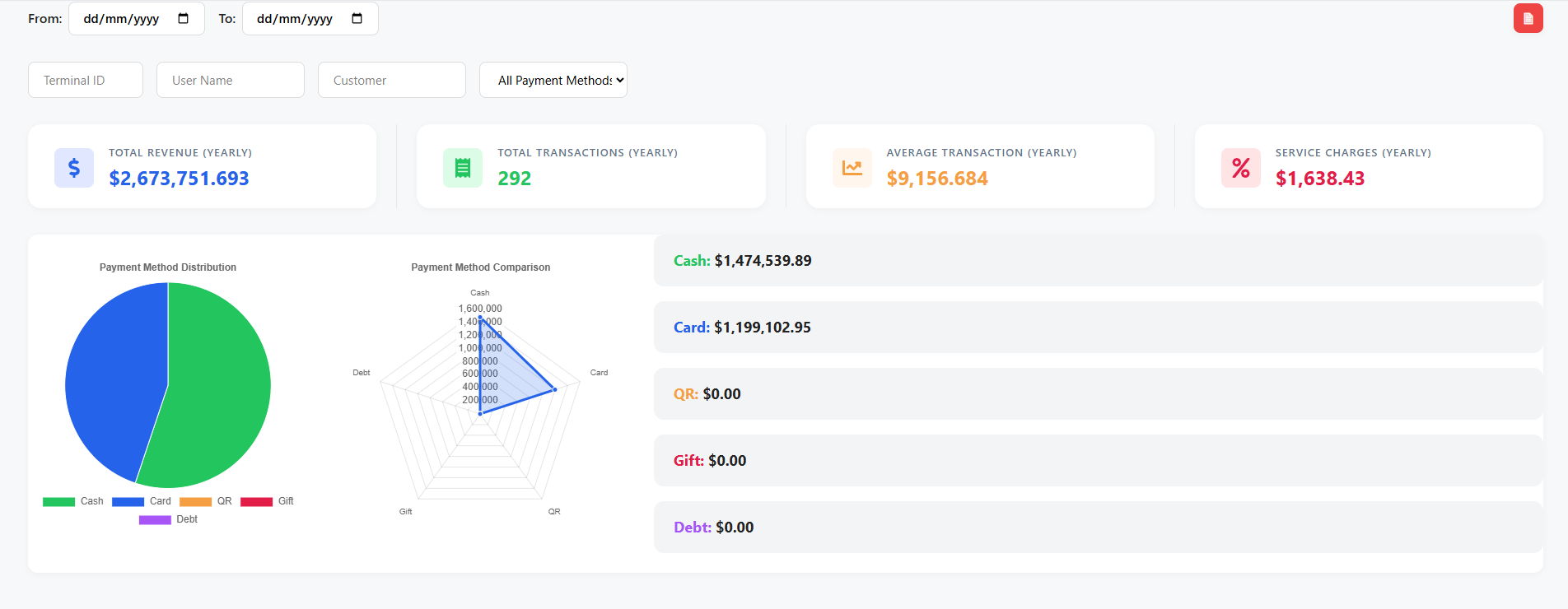This screenshot has height=609, width=1568.
Task: Focus the Customer input field
Action: point(392,80)
